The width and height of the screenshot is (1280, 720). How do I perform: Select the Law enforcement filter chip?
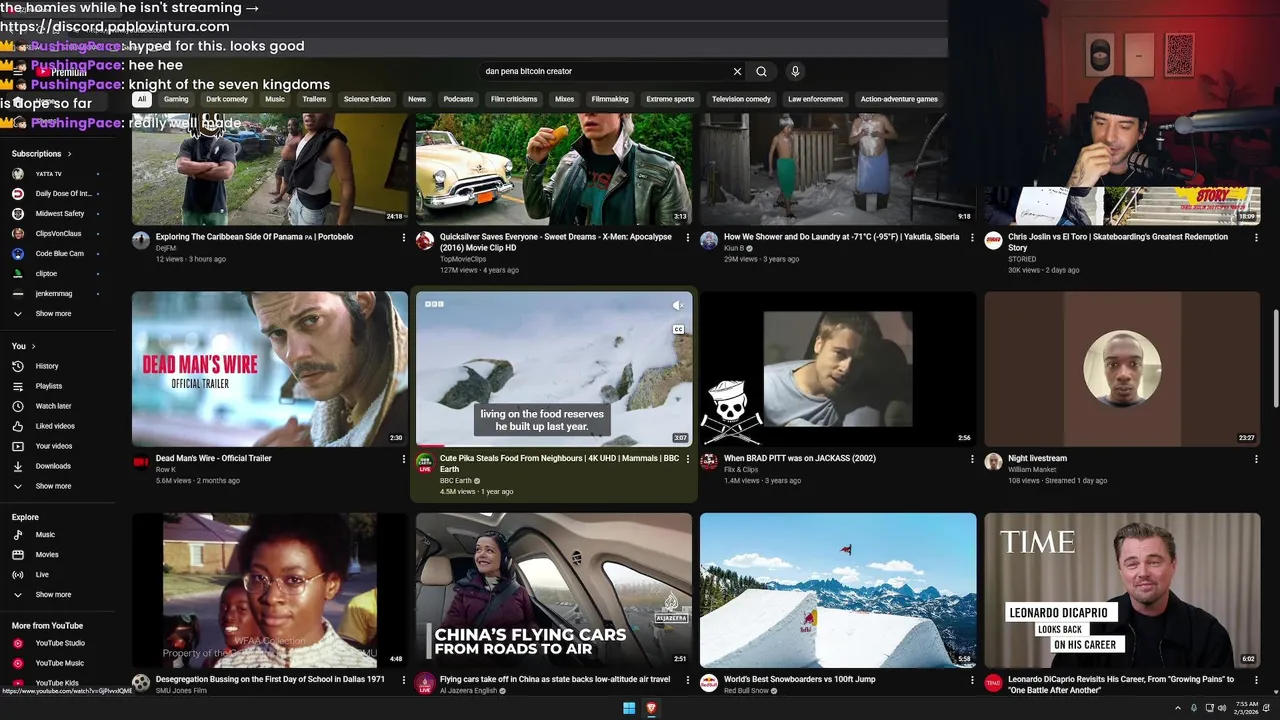(815, 99)
